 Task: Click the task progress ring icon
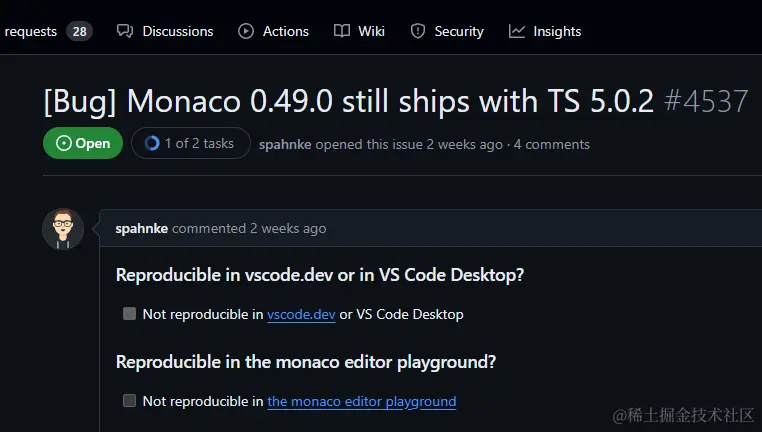[152, 143]
